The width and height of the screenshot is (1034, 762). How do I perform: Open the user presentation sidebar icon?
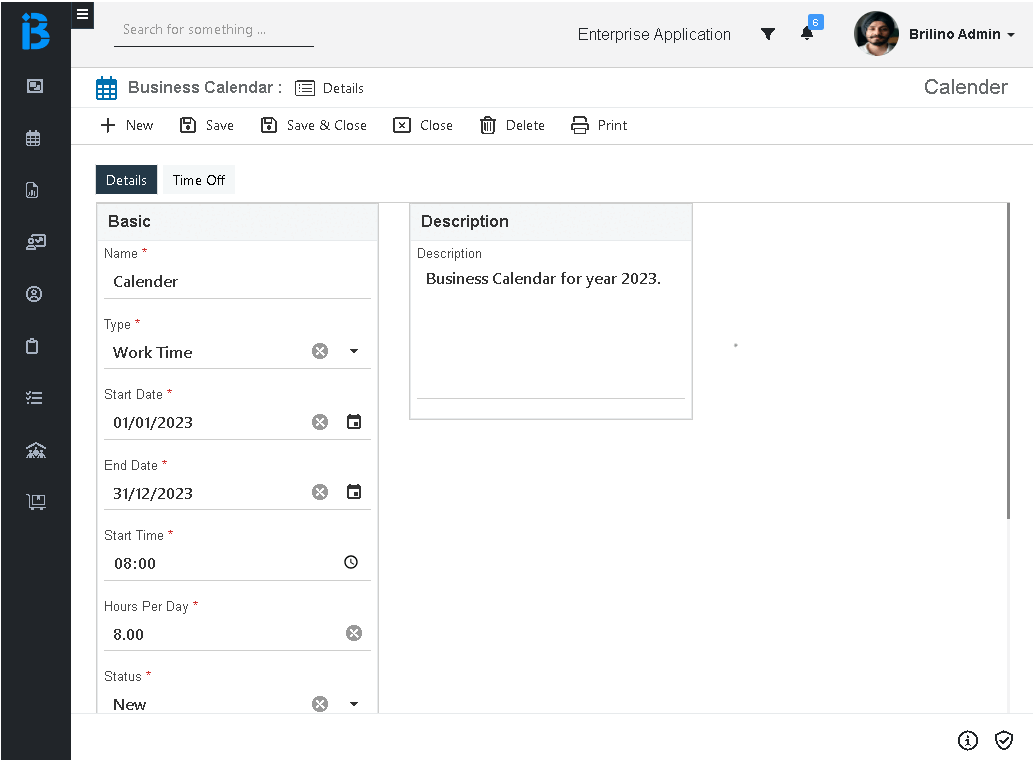[36, 242]
